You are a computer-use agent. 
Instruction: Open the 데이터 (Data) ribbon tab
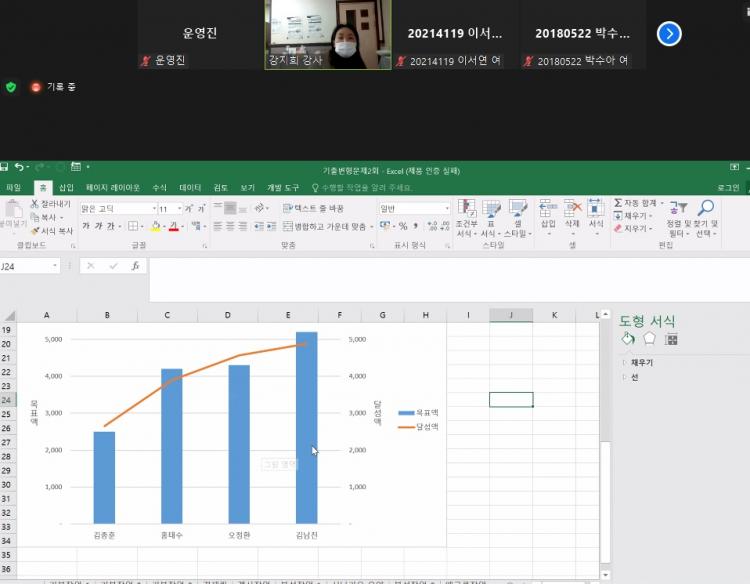190,187
